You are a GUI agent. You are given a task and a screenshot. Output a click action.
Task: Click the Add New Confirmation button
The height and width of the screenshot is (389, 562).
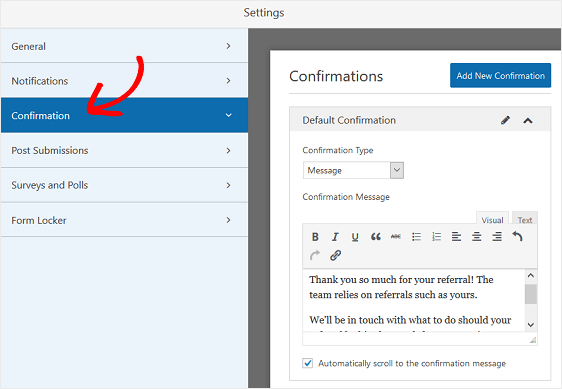click(500, 75)
